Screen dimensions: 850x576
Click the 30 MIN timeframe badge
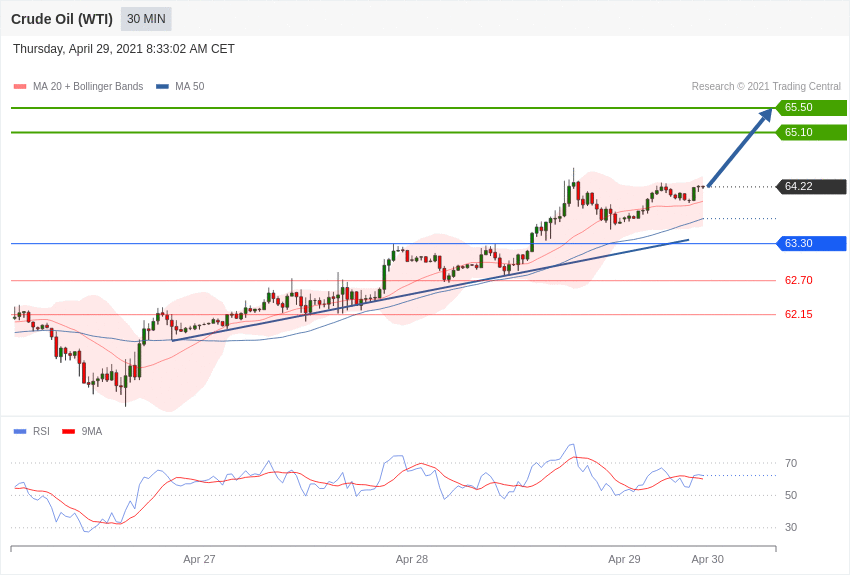click(x=146, y=19)
